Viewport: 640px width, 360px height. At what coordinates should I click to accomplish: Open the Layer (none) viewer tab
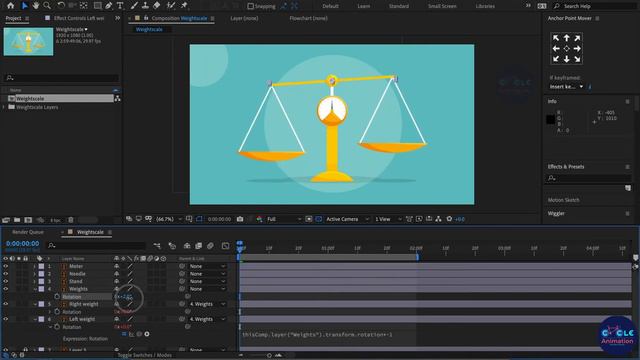[x=244, y=18]
